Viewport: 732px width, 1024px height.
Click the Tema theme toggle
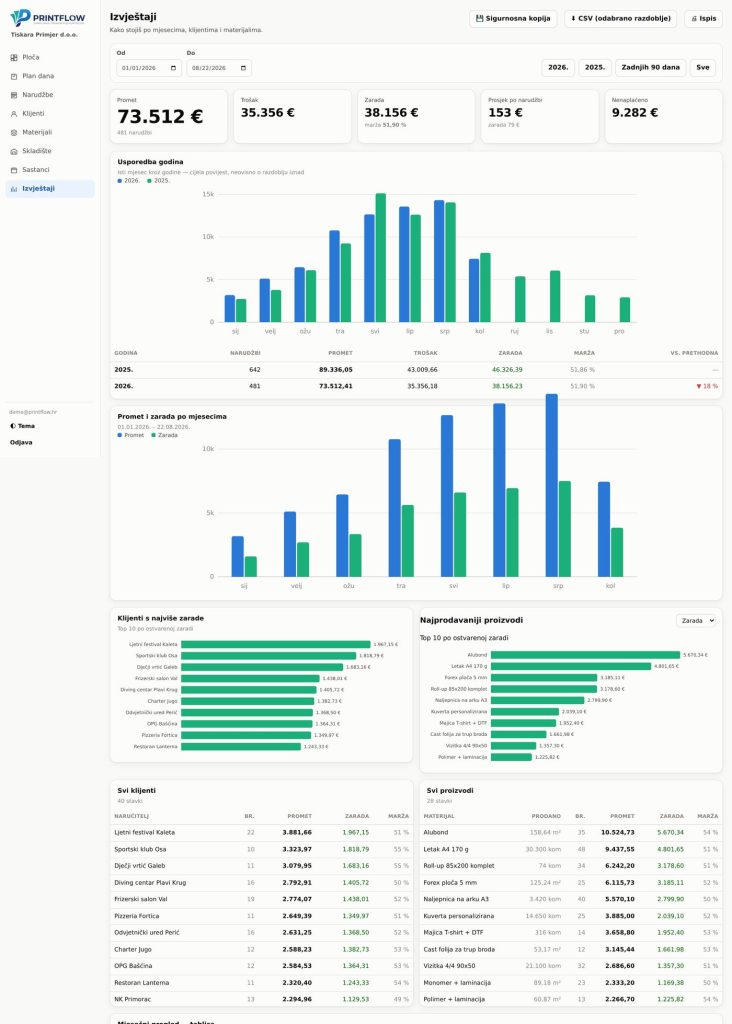point(22,426)
